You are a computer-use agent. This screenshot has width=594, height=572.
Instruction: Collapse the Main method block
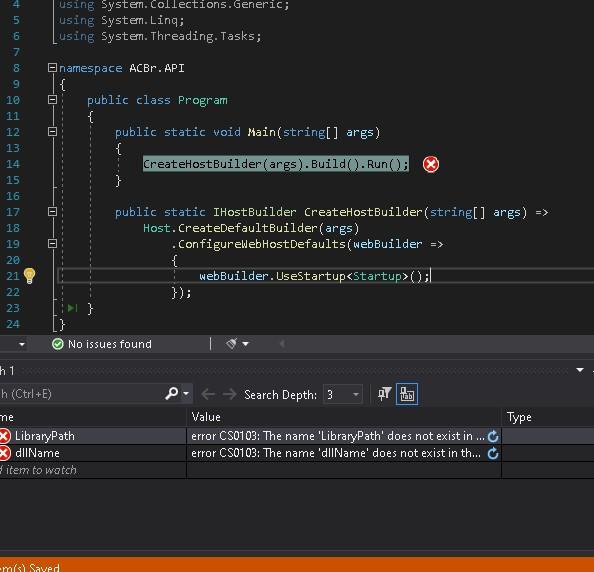[52, 131]
